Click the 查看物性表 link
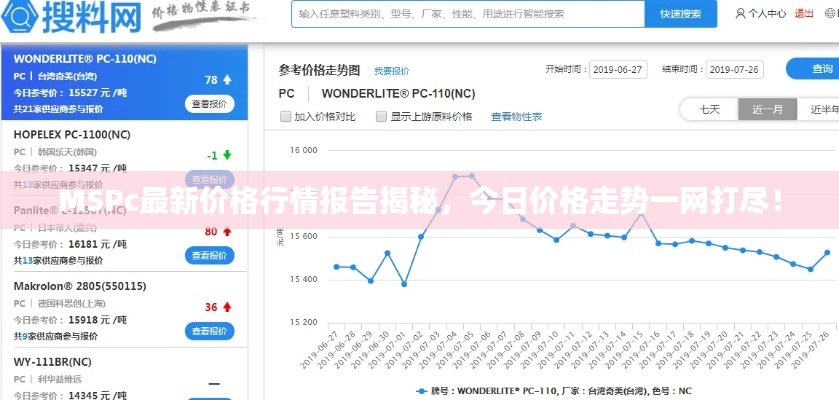 pyautogui.click(x=516, y=116)
